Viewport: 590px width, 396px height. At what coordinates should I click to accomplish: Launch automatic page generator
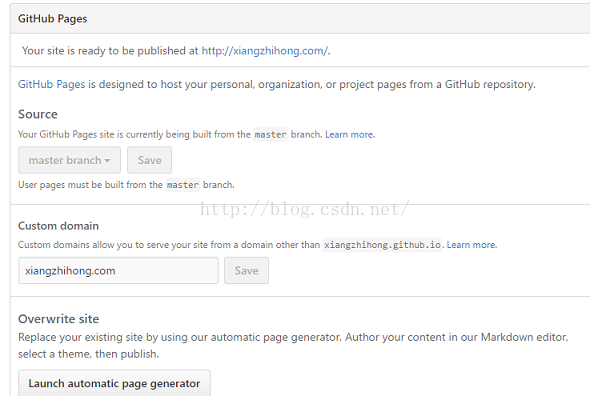click(114, 383)
